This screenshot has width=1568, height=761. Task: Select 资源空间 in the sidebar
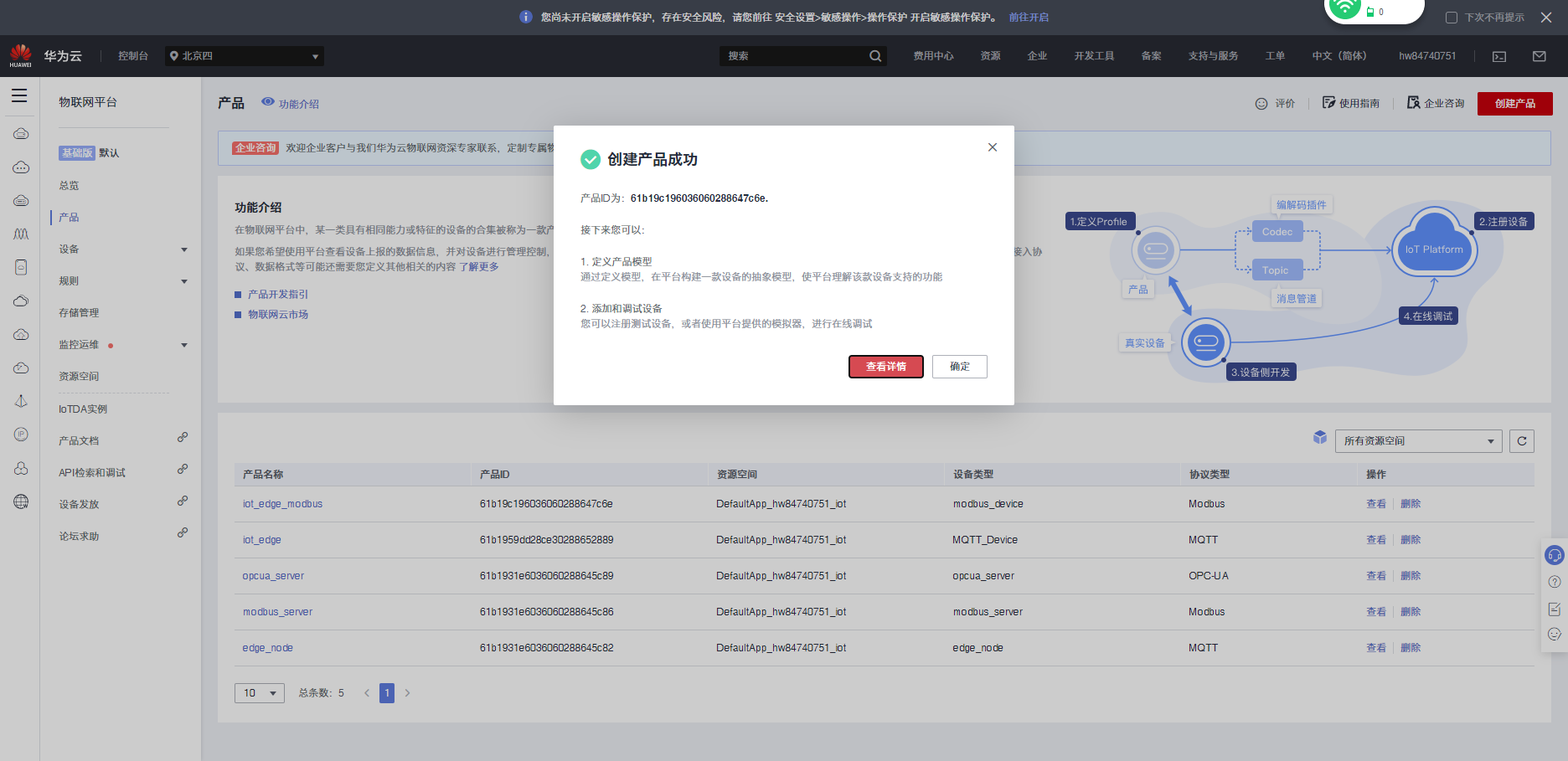(79, 377)
